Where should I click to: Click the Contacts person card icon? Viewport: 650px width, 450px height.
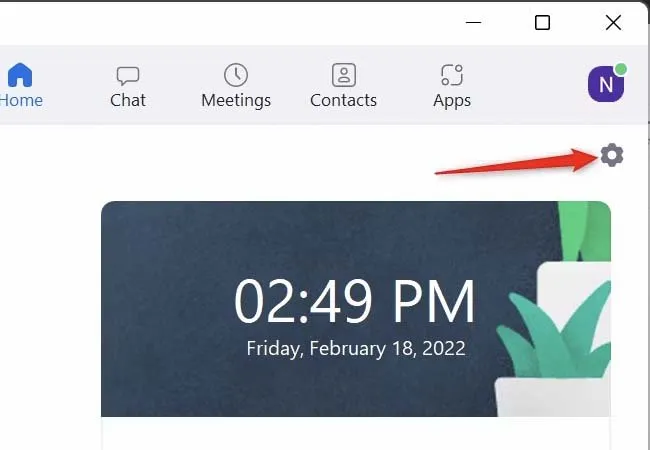point(344,75)
